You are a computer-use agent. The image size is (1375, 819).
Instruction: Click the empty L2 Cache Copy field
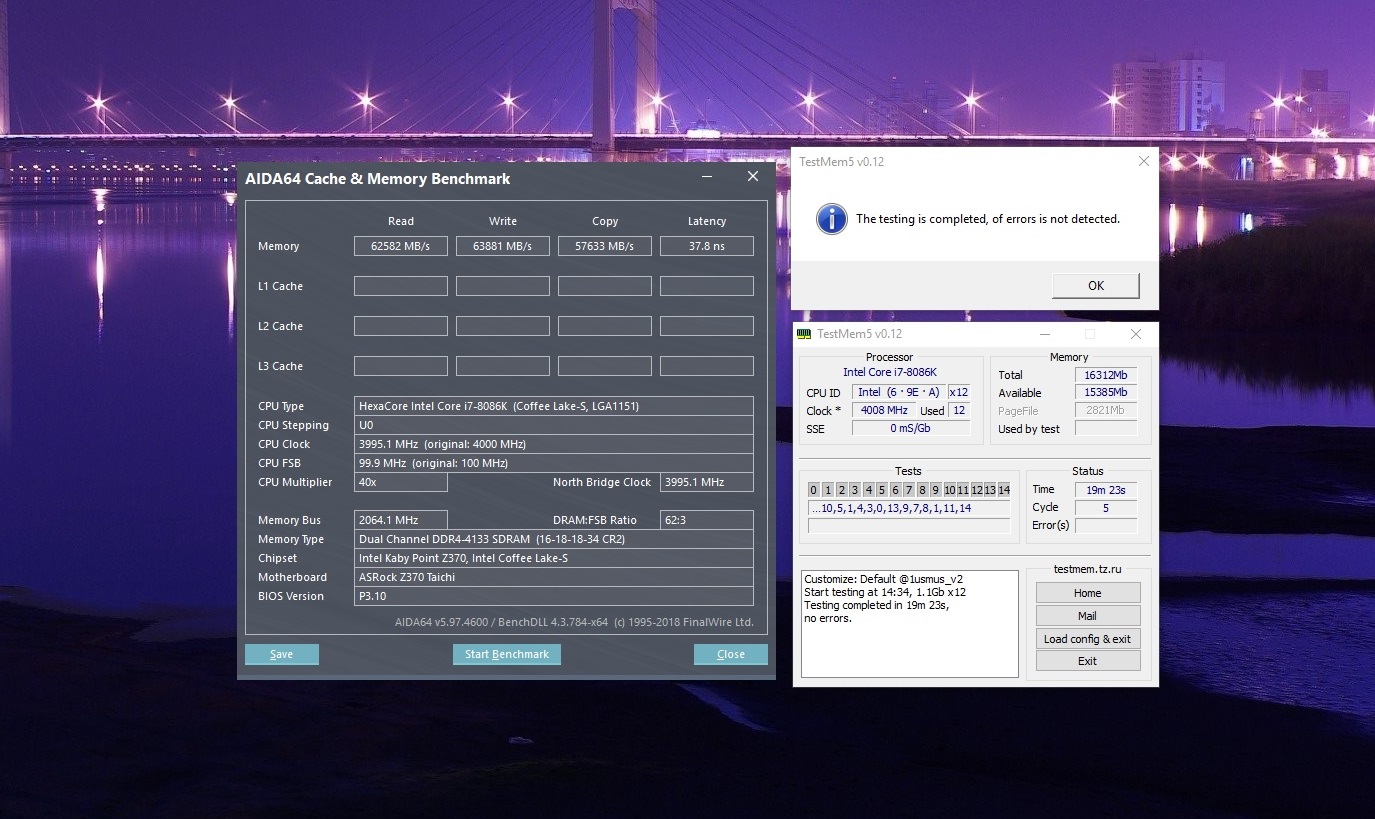tap(605, 326)
